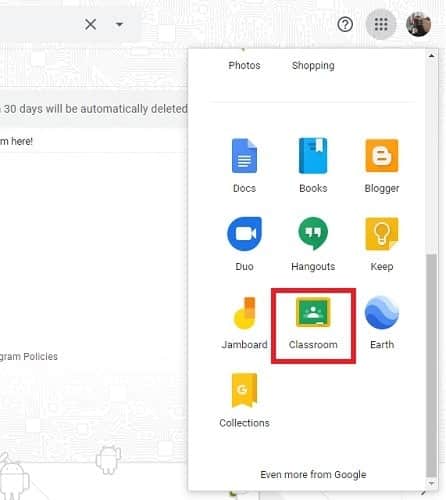This screenshot has width=446, height=500.
Task: Click Even more from Google link
Action: [x=313, y=474]
